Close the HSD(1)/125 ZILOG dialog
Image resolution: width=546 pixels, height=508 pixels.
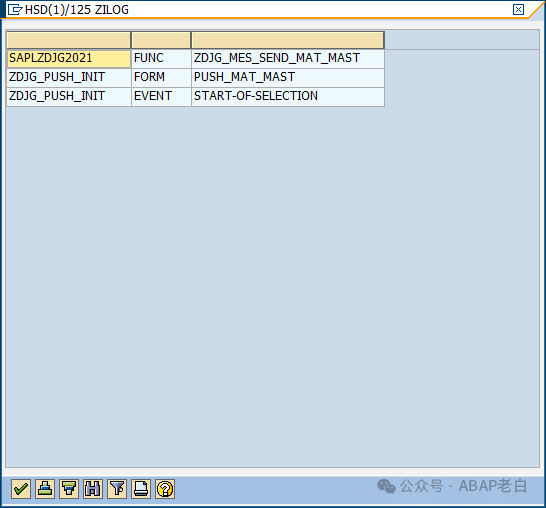tap(518, 9)
